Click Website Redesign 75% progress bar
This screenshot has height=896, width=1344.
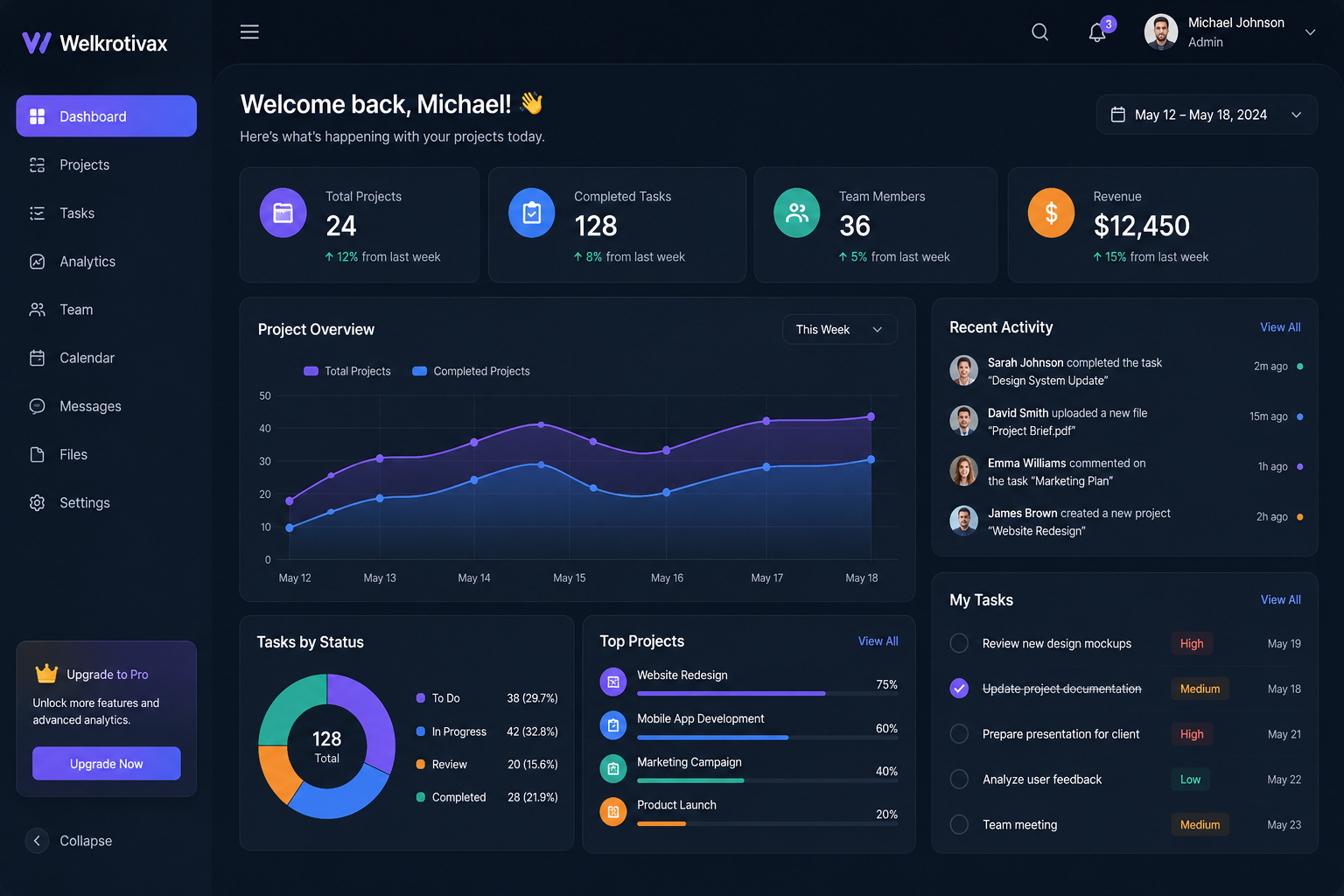[x=767, y=694]
